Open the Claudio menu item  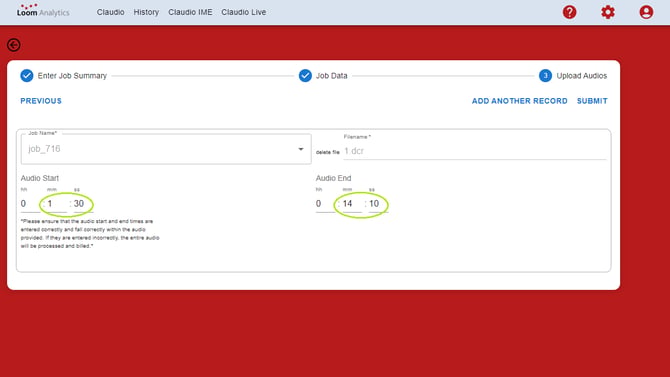click(x=110, y=12)
